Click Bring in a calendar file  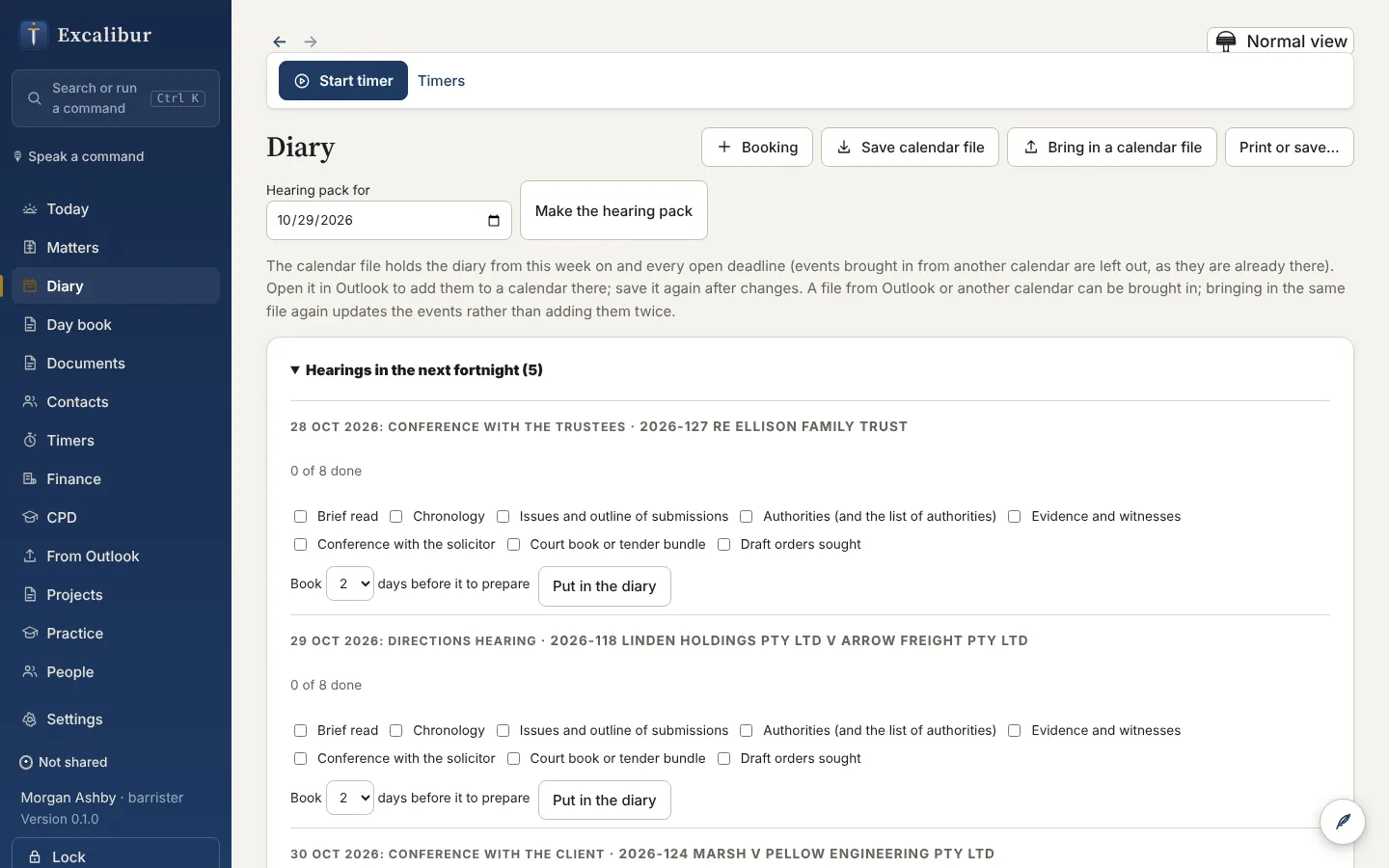click(x=1112, y=148)
